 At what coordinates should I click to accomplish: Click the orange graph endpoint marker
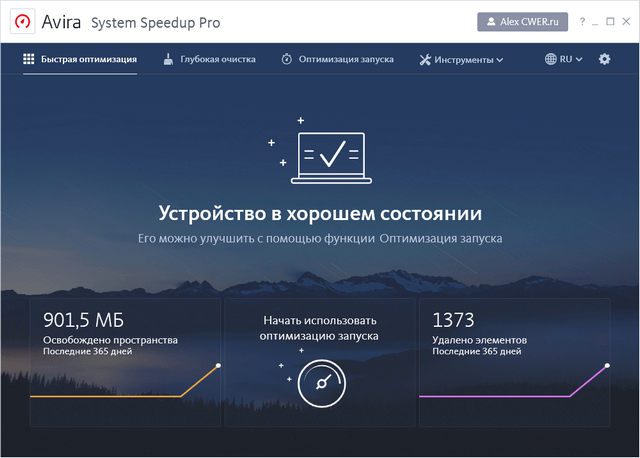pyautogui.click(x=218, y=366)
